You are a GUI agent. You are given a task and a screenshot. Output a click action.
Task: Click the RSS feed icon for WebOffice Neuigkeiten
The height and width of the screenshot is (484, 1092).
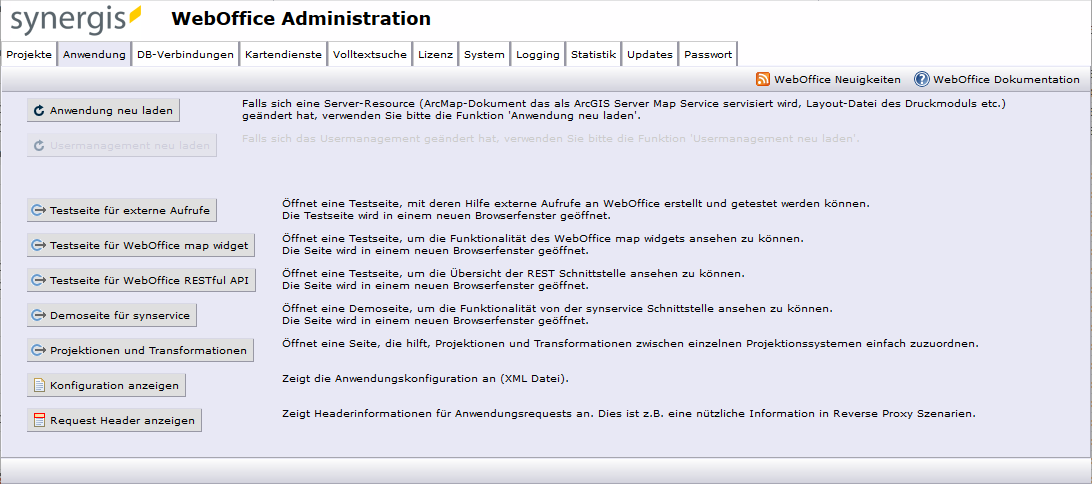[763, 79]
